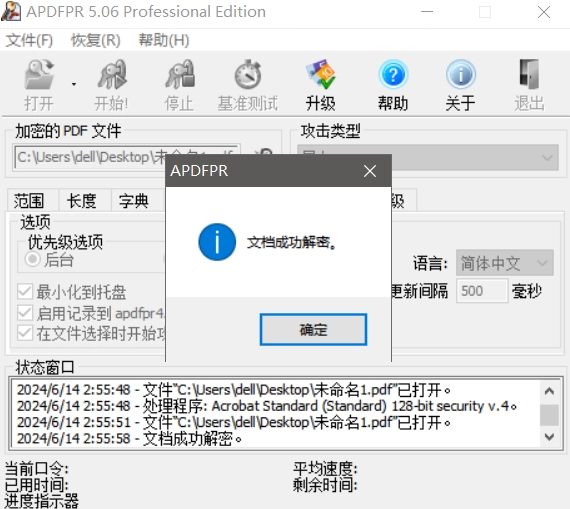Image resolution: width=570 pixels, height=509 pixels.
Task: Click the Open (打开) toolbar icon
Action: pyautogui.click(x=39, y=75)
